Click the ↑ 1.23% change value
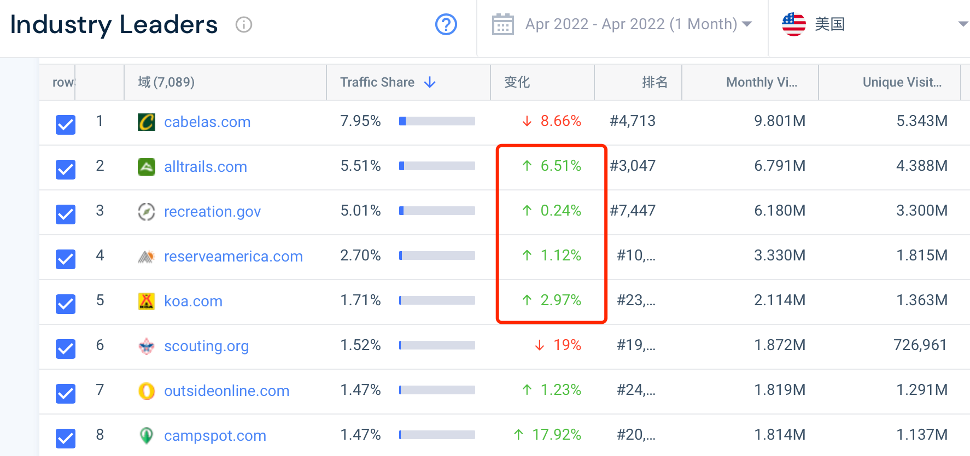The height and width of the screenshot is (456, 970). (x=551, y=390)
